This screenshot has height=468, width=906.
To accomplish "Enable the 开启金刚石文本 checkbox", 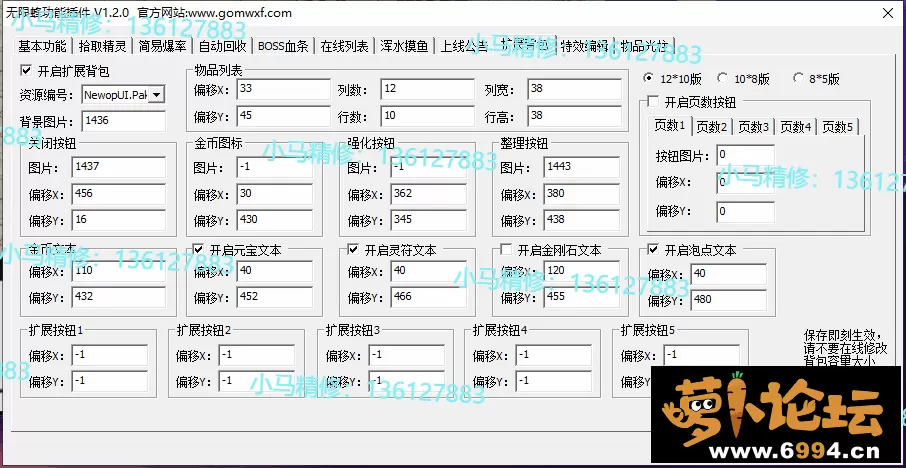I will point(506,250).
